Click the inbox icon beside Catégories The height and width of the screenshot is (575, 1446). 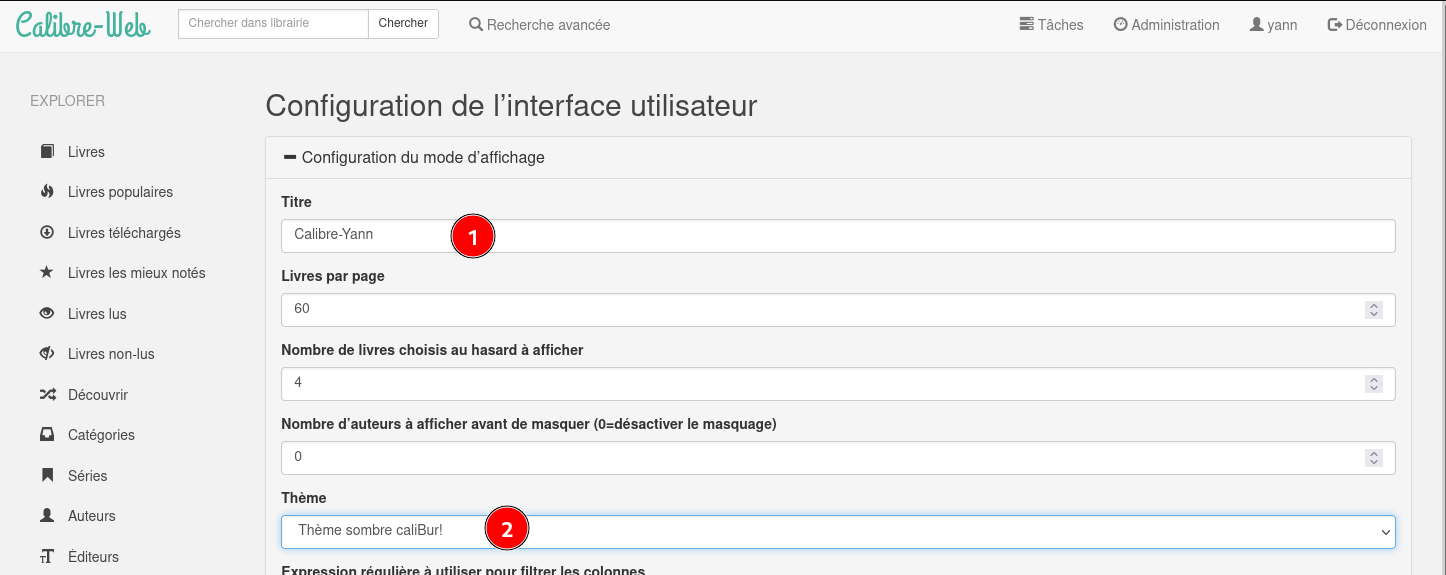point(47,435)
